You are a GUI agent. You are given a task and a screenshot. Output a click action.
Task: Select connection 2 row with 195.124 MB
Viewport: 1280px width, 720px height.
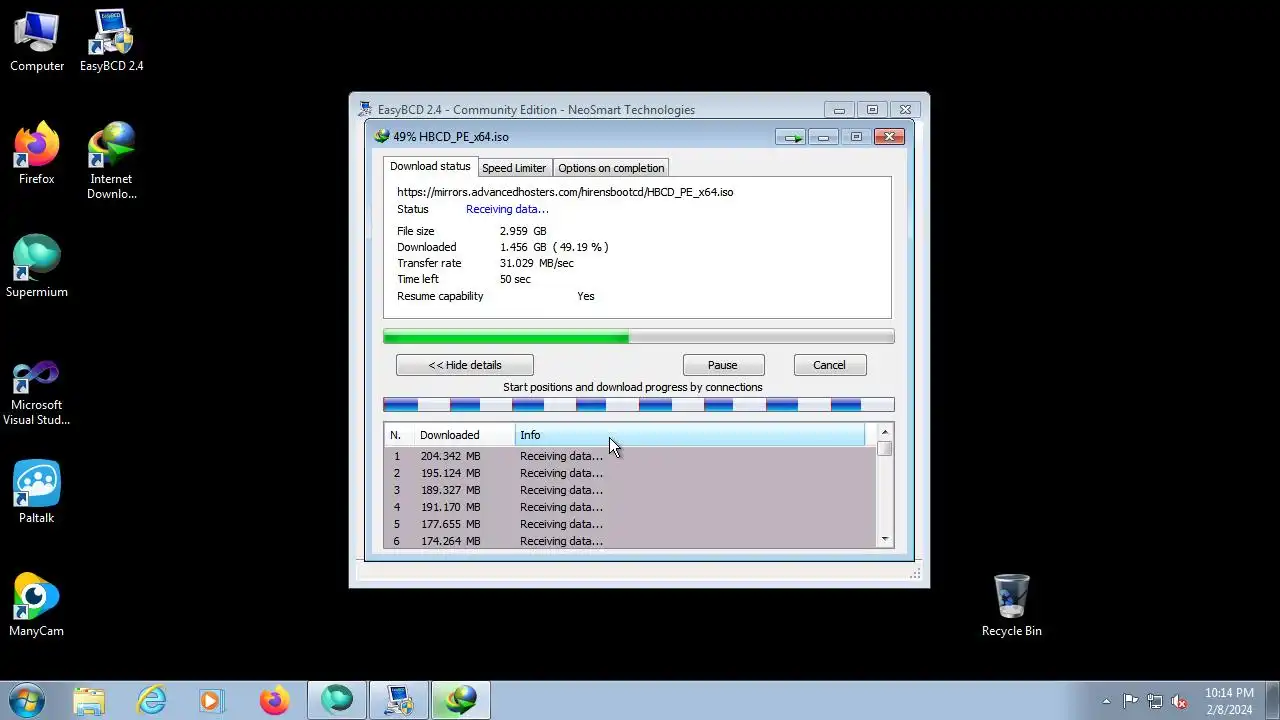click(x=630, y=473)
